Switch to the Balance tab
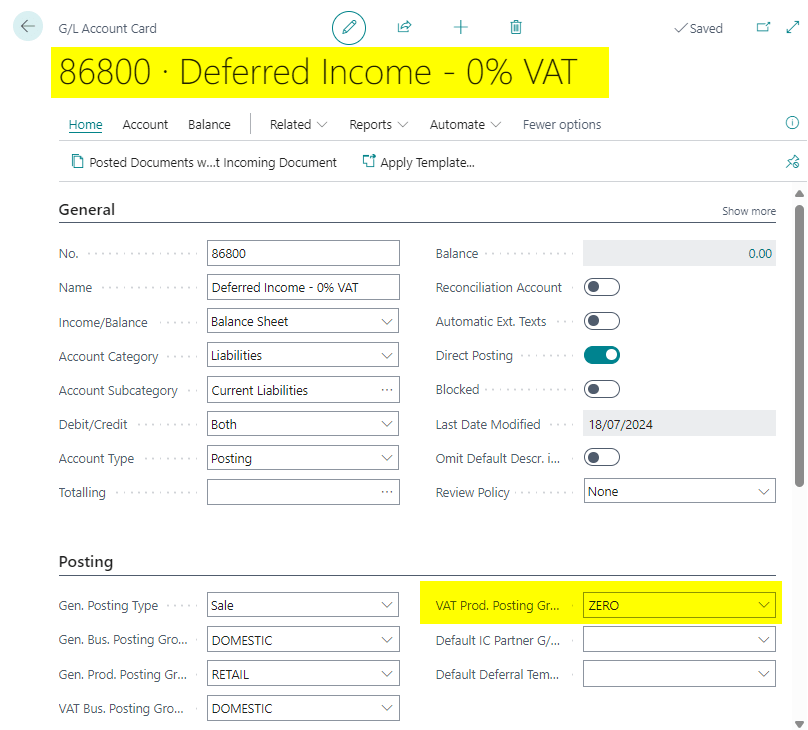This screenshot has height=730, width=808. (209, 125)
